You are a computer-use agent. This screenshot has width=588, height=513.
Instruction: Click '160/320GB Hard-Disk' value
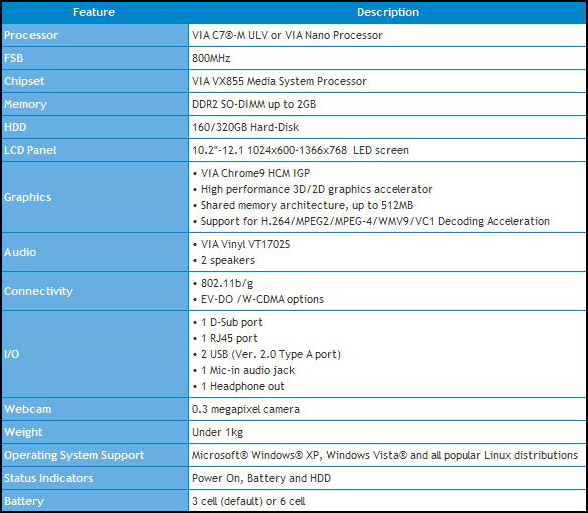pos(245,127)
